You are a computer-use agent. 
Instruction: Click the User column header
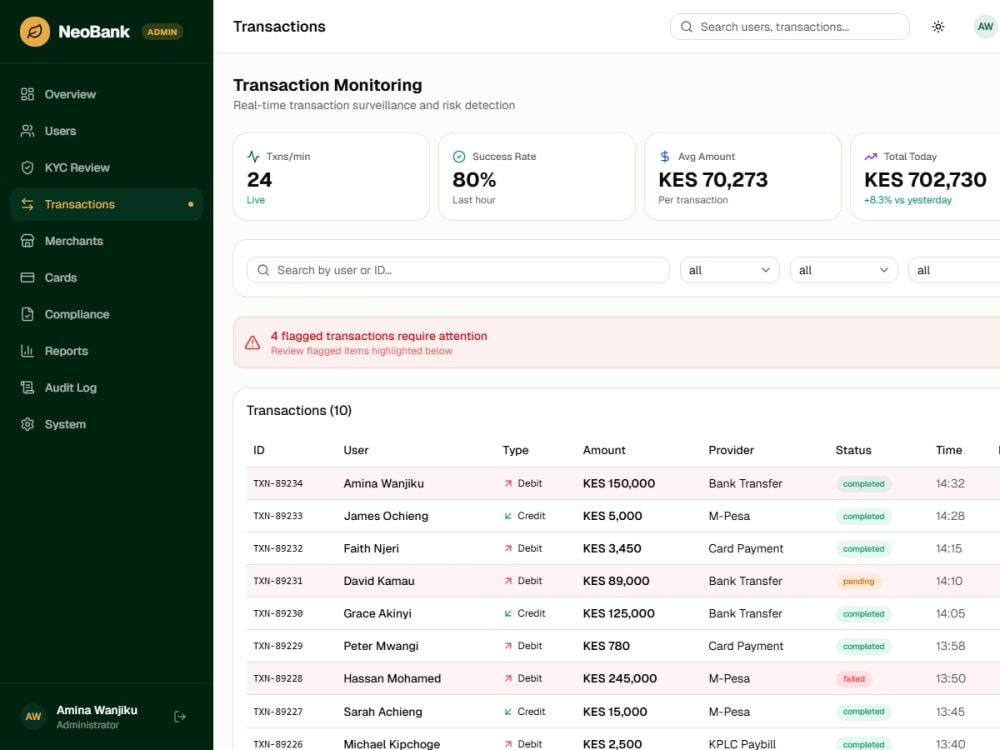(x=356, y=450)
